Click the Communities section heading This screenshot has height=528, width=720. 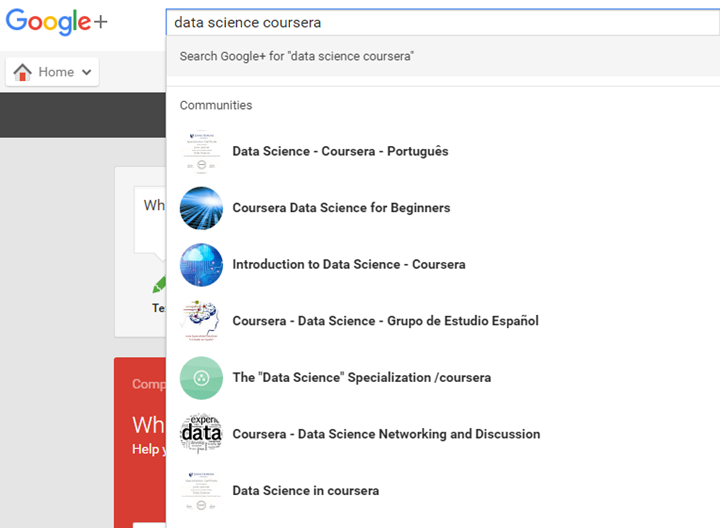[x=216, y=105]
